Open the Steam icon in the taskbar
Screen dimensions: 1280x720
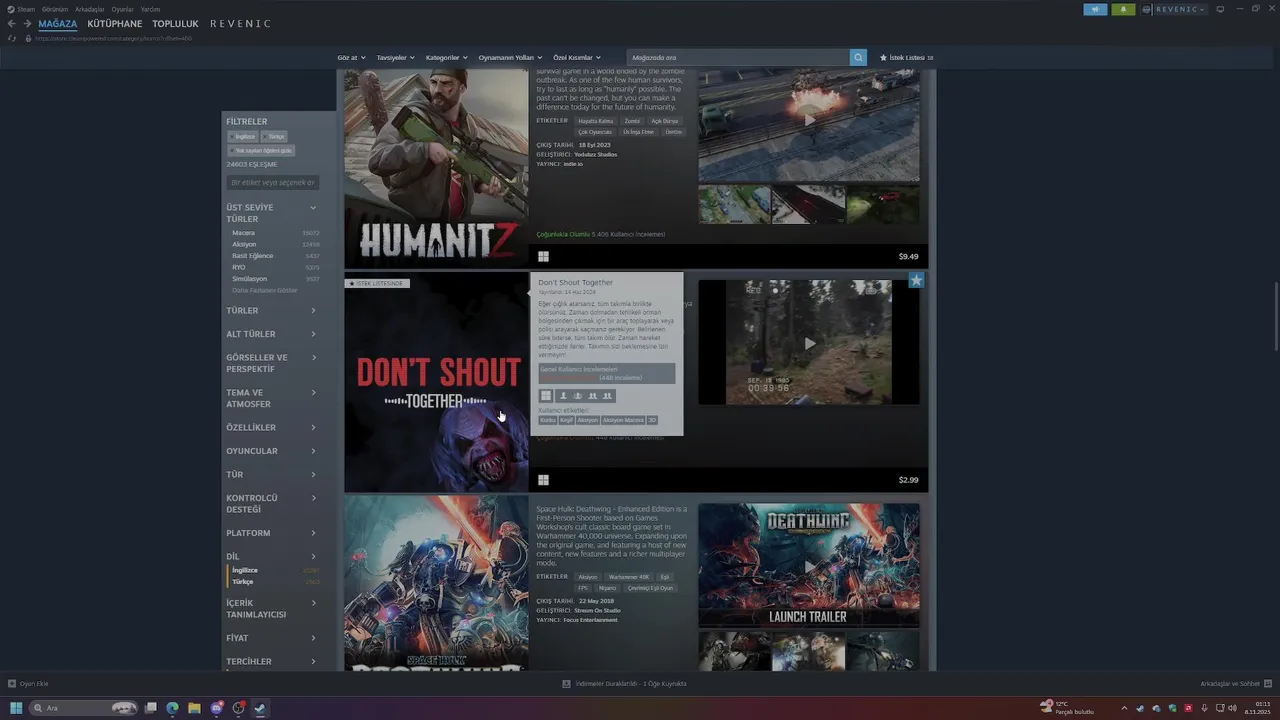coord(260,708)
